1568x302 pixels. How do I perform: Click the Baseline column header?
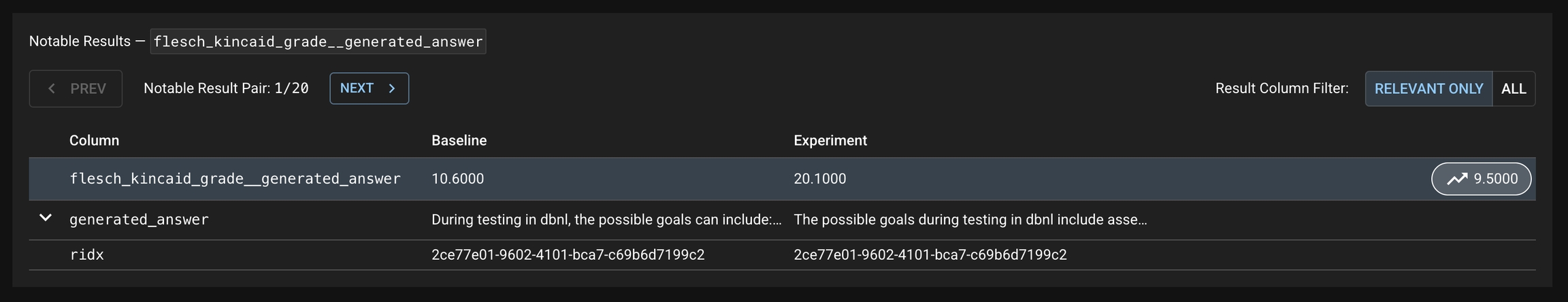point(459,141)
